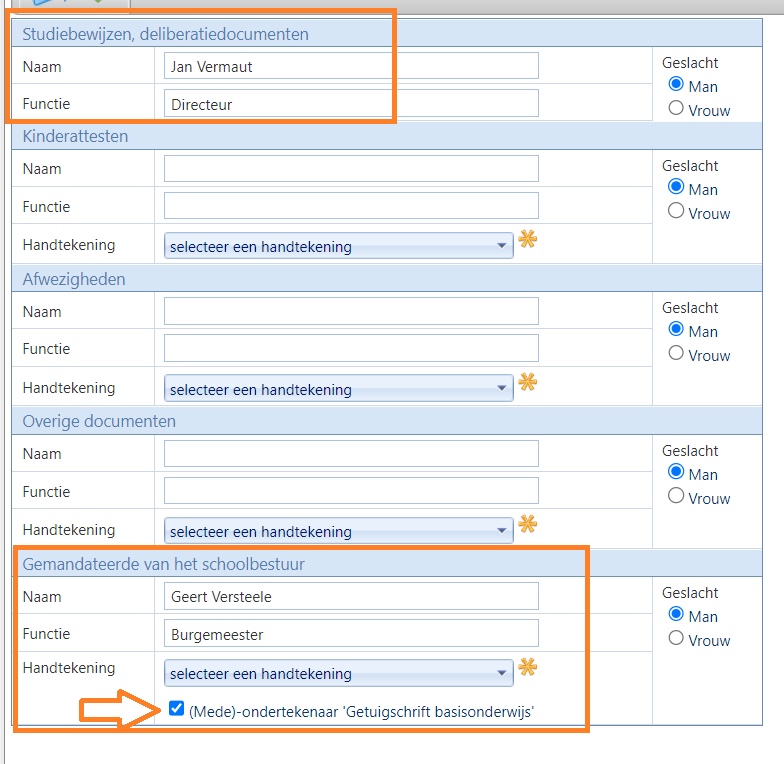The width and height of the screenshot is (784, 764).
Task: Click the Afwezigheden Functie text field
Action: (x=352, y=348)
